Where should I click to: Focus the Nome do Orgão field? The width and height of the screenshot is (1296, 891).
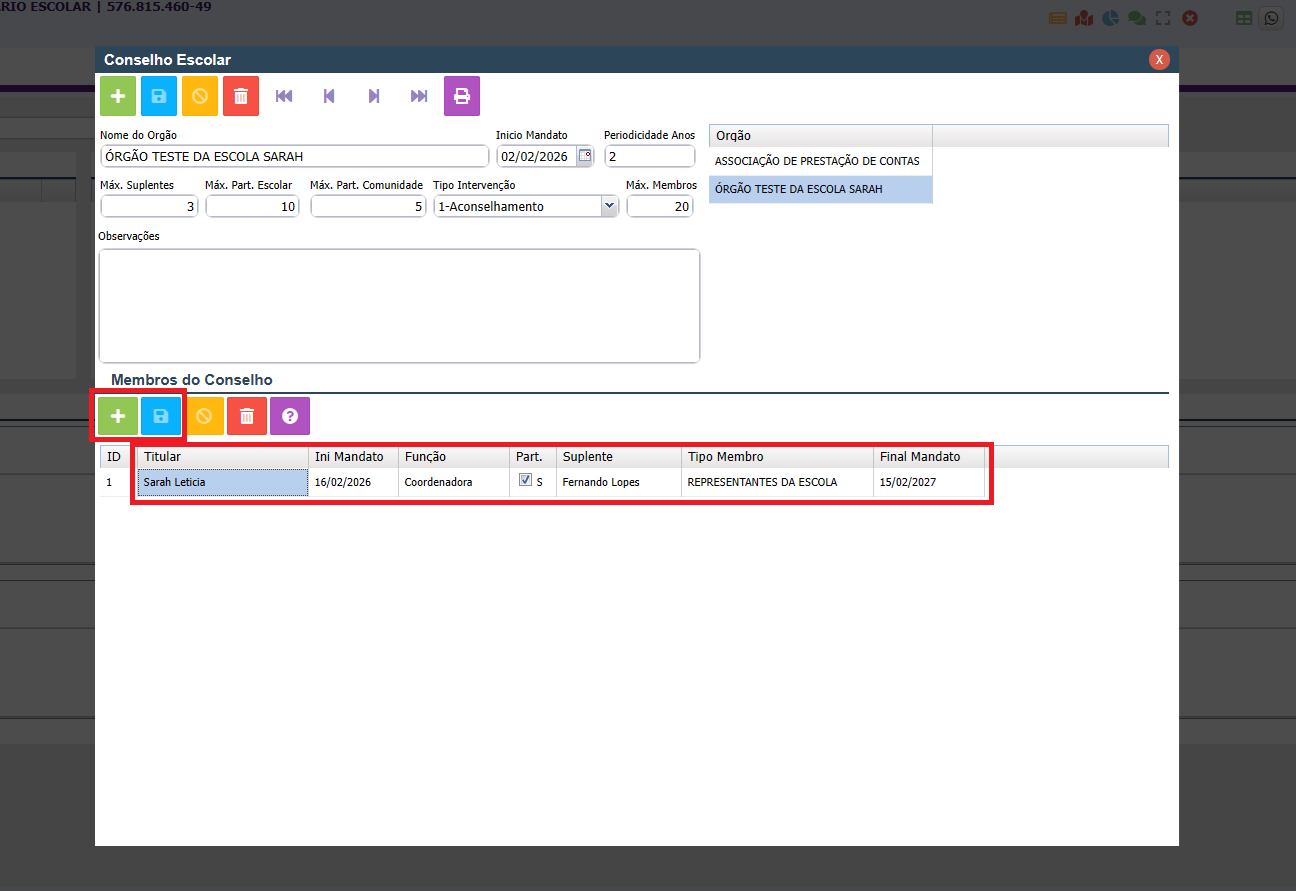click(295, 156)
